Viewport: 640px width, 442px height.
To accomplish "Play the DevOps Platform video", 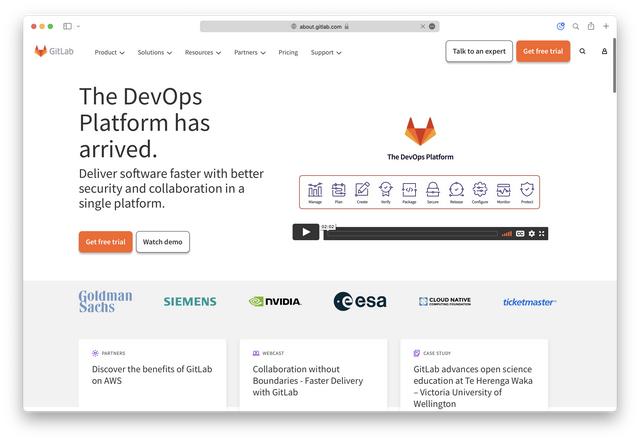I will tap(306, 232).
